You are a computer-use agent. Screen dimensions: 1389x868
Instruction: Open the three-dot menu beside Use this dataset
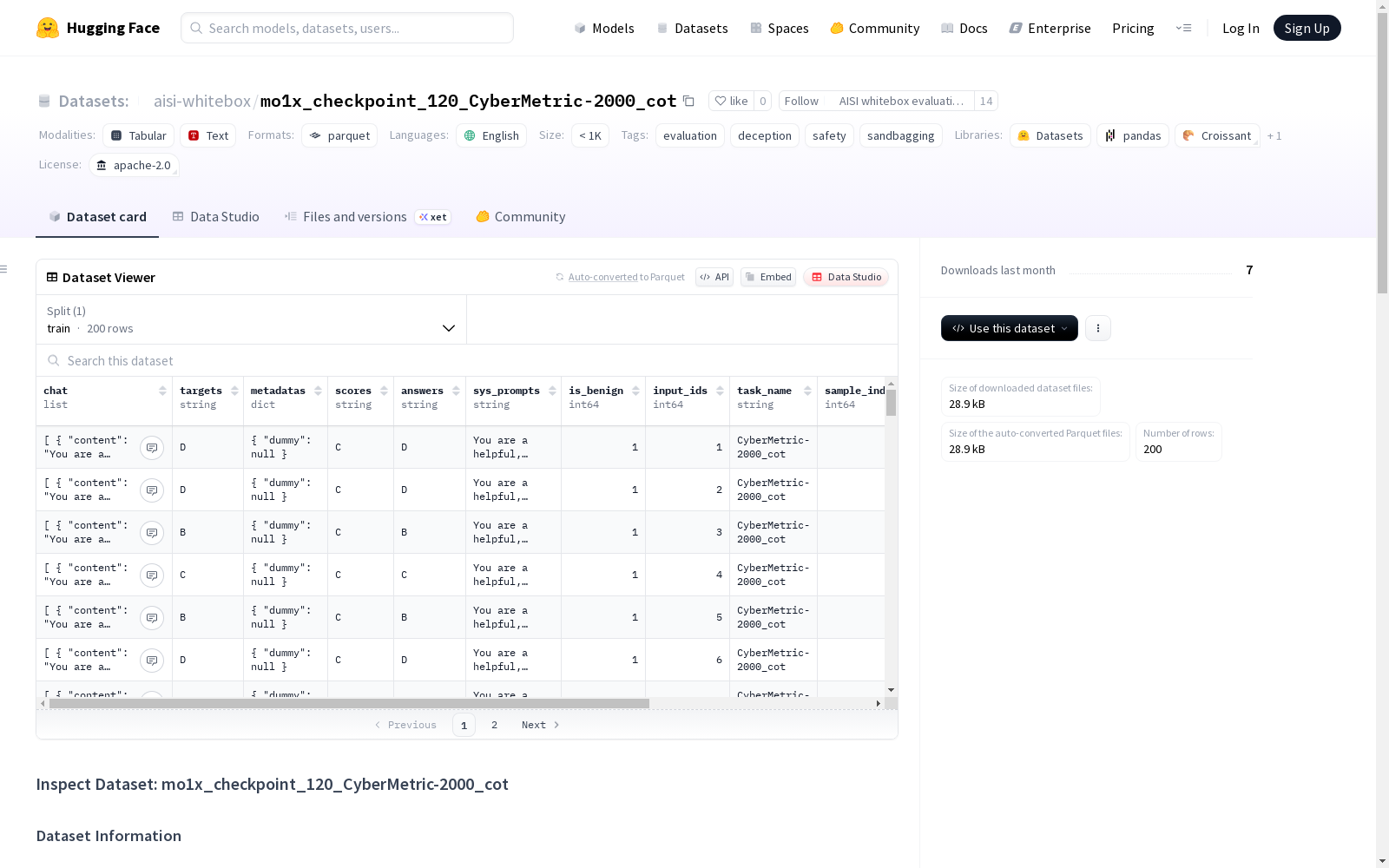coord(1098,328)
